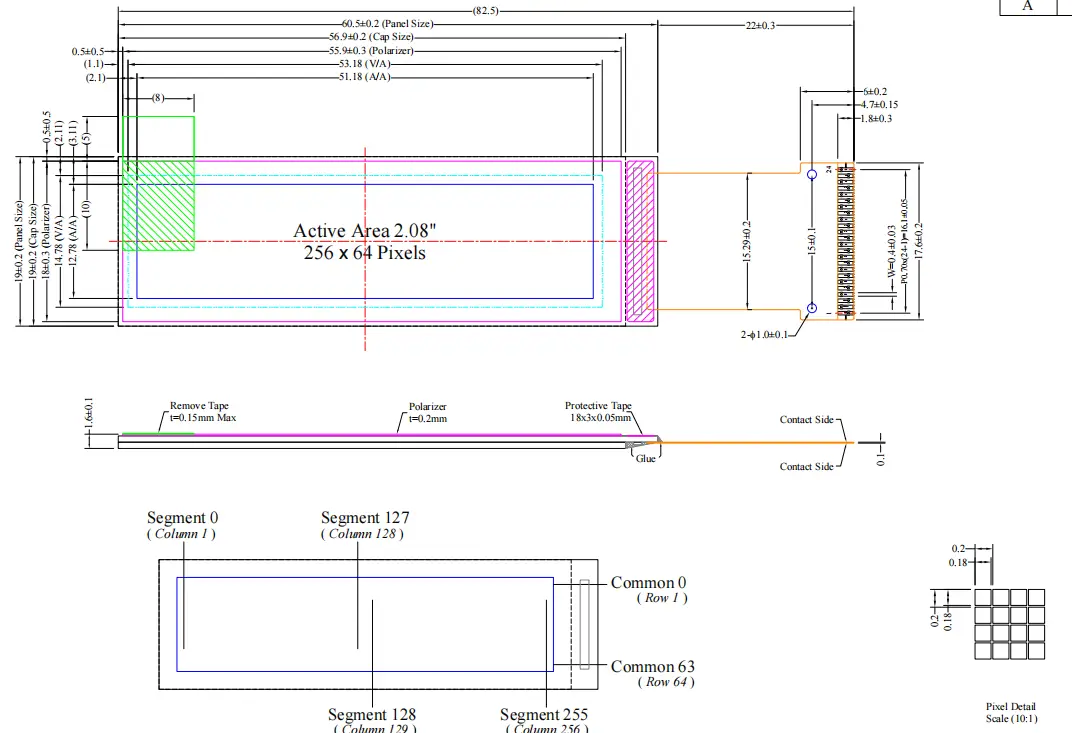Click the "1.8±0.3" connector dimension

(x=876, y=118)
